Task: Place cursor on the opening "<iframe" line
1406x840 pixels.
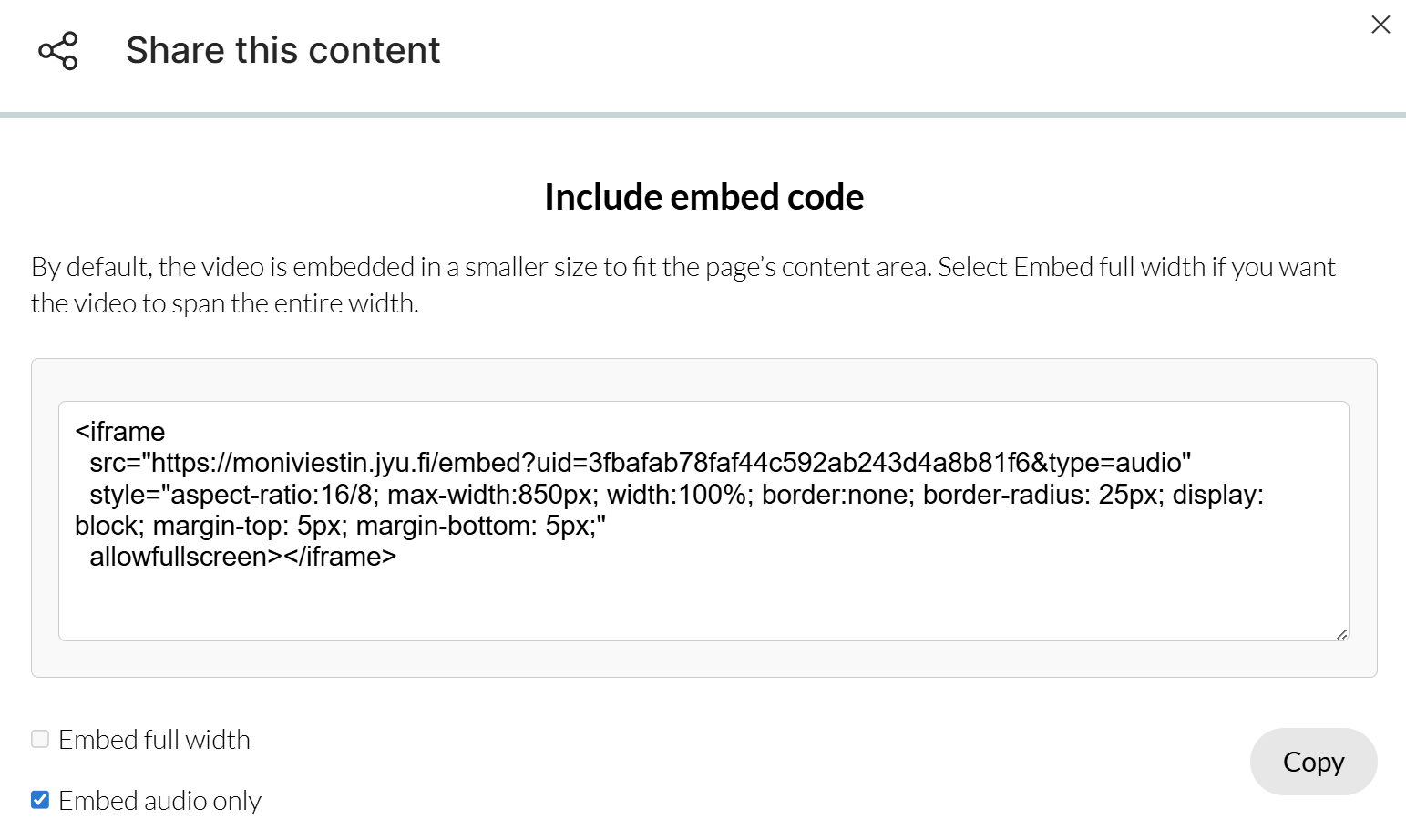Action: (120, 432)
